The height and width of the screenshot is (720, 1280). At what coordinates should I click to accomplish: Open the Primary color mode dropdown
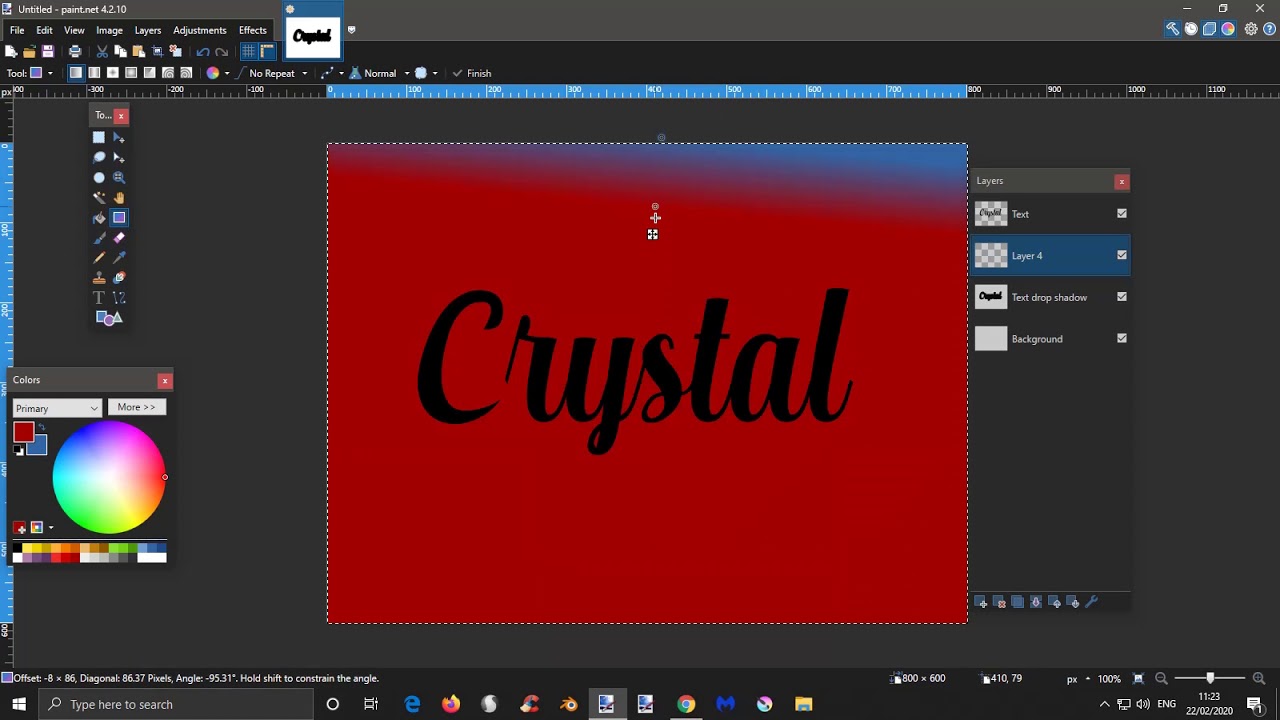pyautogui.click(x=57, y=408)
